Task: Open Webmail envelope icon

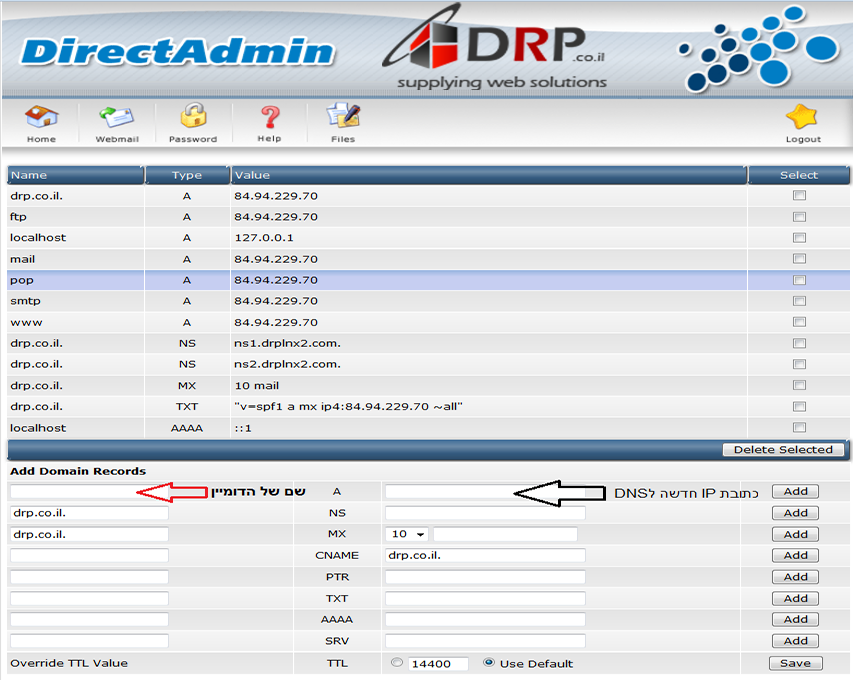Action: pos(116,118)
